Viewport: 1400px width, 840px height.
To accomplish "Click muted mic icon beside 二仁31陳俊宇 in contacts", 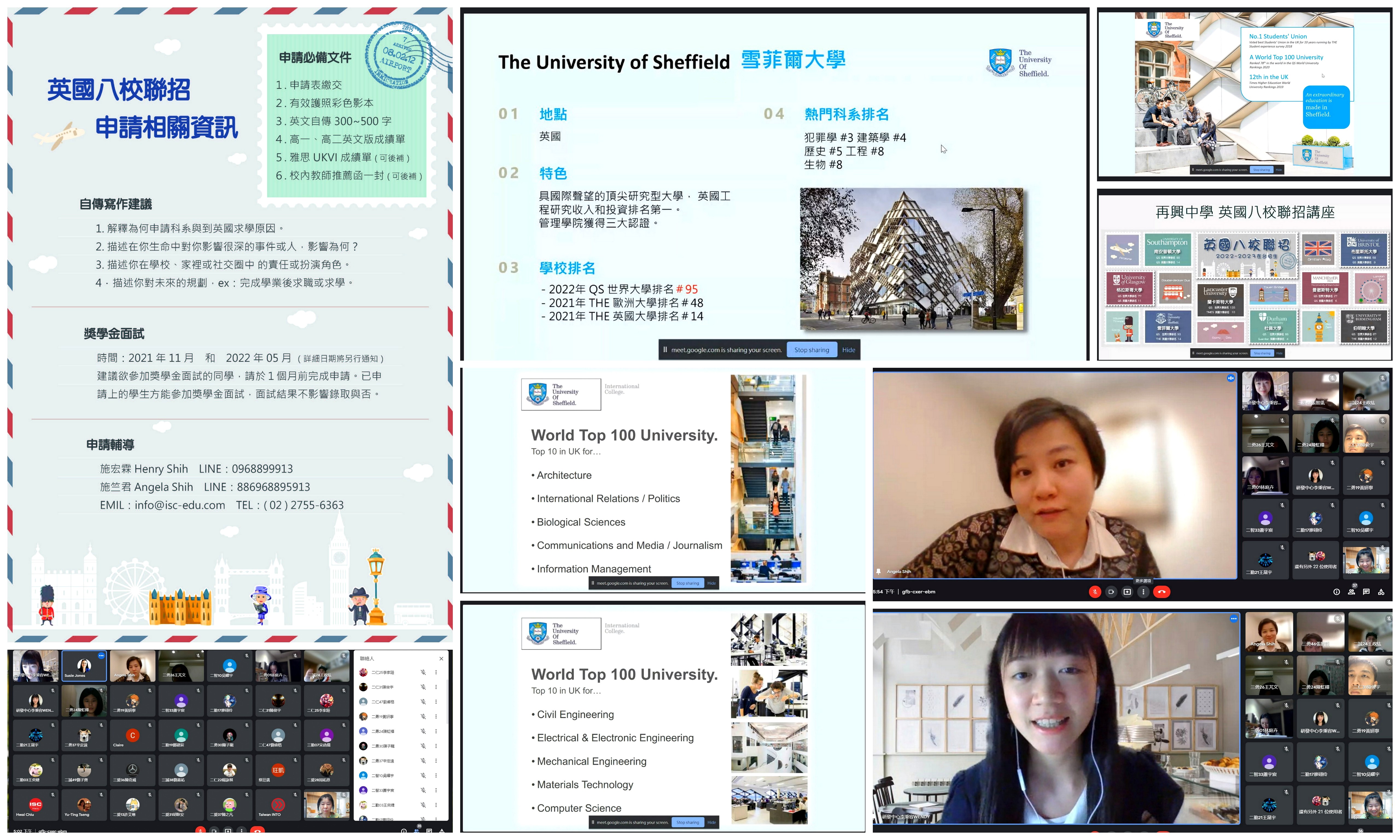I will (423, 687).
